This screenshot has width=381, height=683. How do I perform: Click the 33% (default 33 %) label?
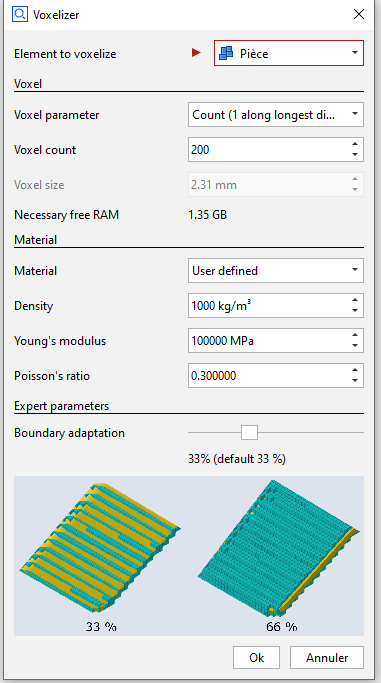tap(237, 459)
